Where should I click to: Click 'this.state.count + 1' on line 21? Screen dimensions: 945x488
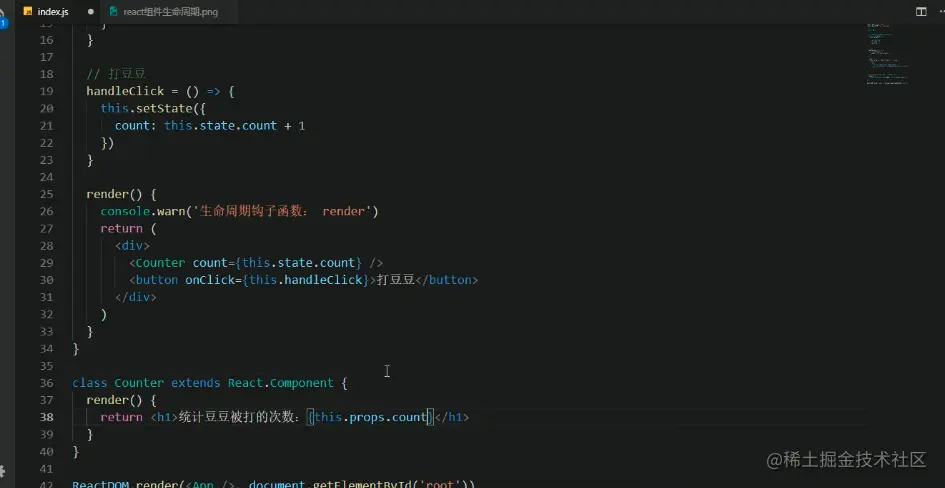pos(234,125)
